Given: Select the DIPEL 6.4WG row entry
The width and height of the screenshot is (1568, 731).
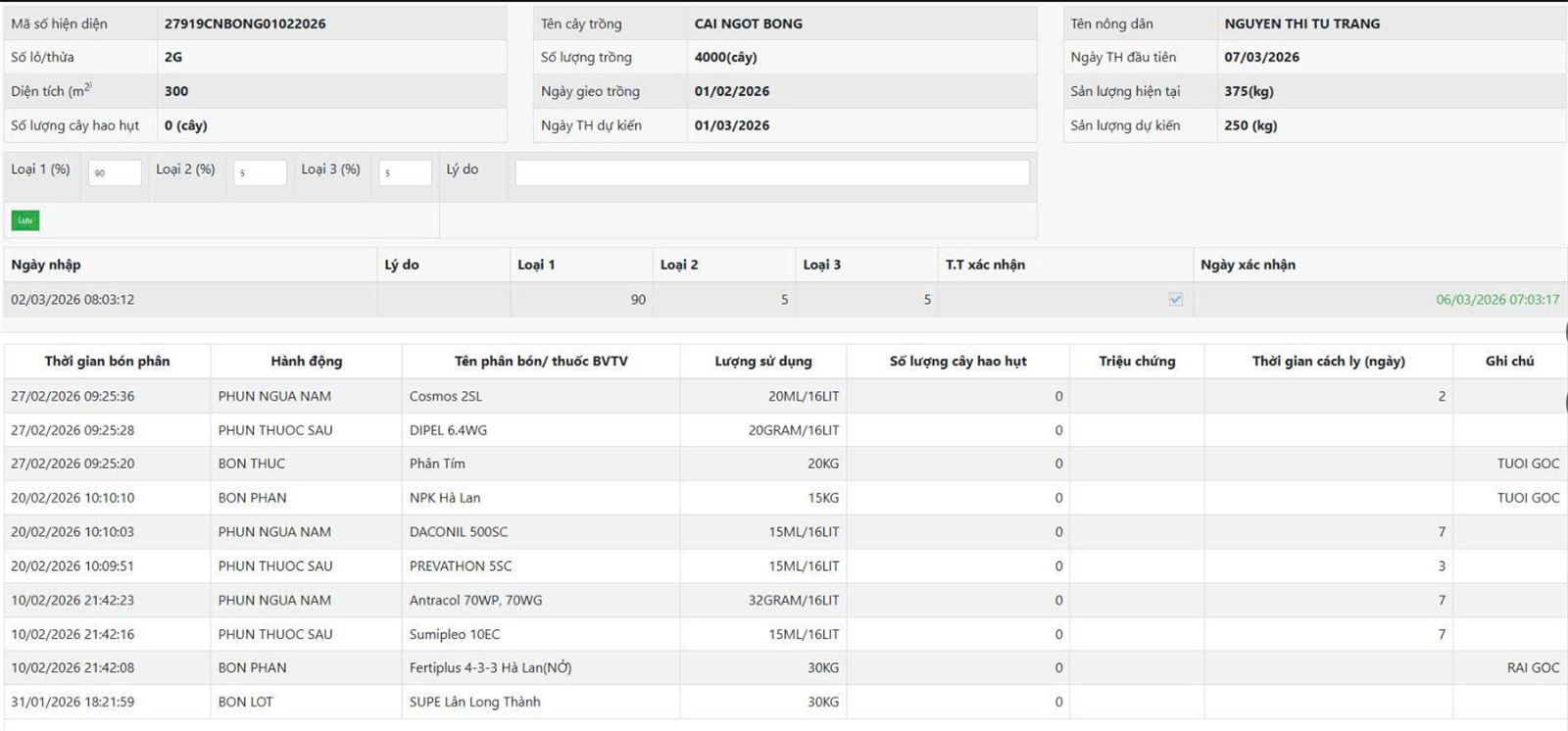Looking at the screenshot, I should 448,430.
